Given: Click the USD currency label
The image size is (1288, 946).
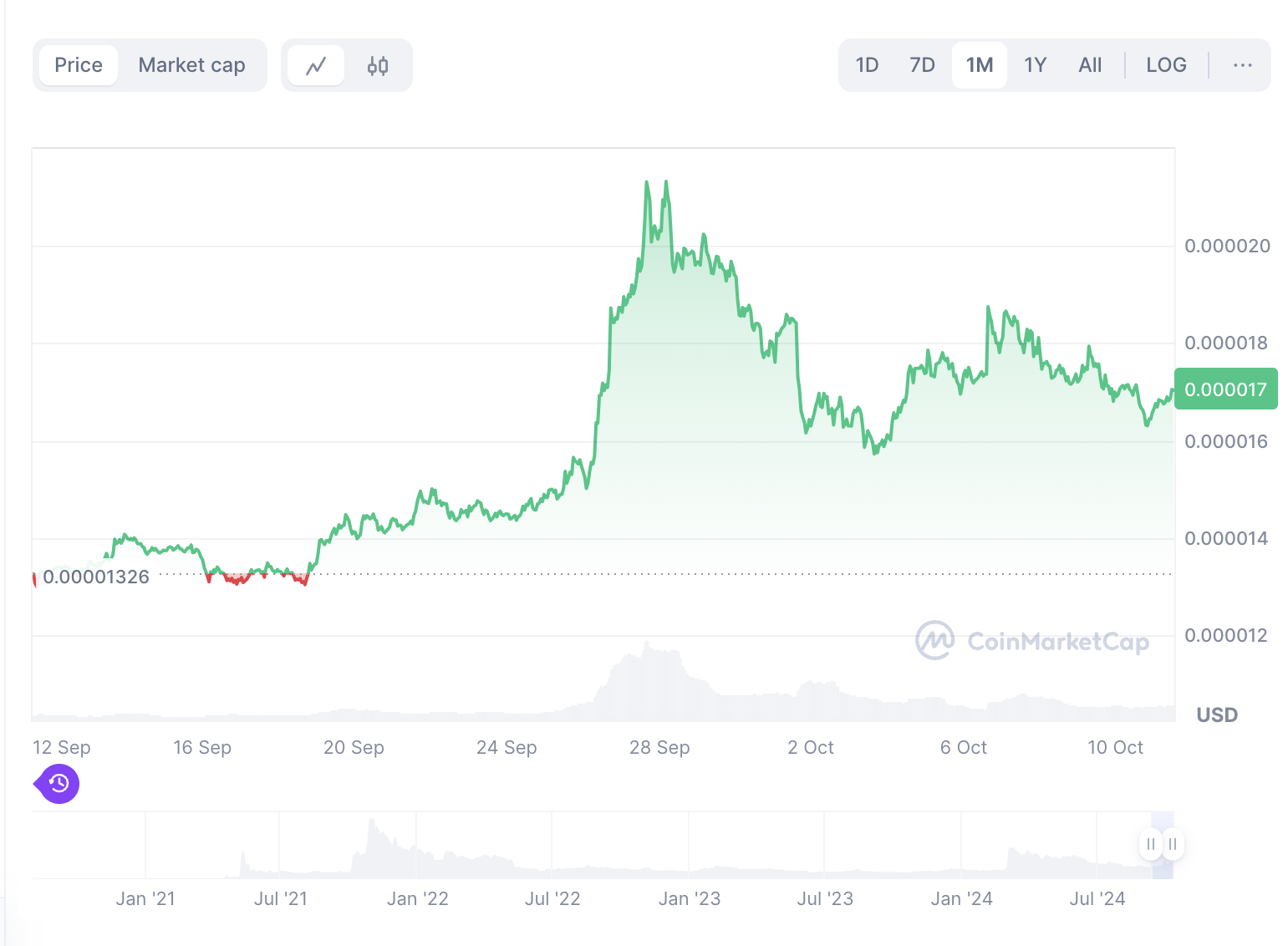Looking at the screenshot, I should click(x=1217, y=715).
